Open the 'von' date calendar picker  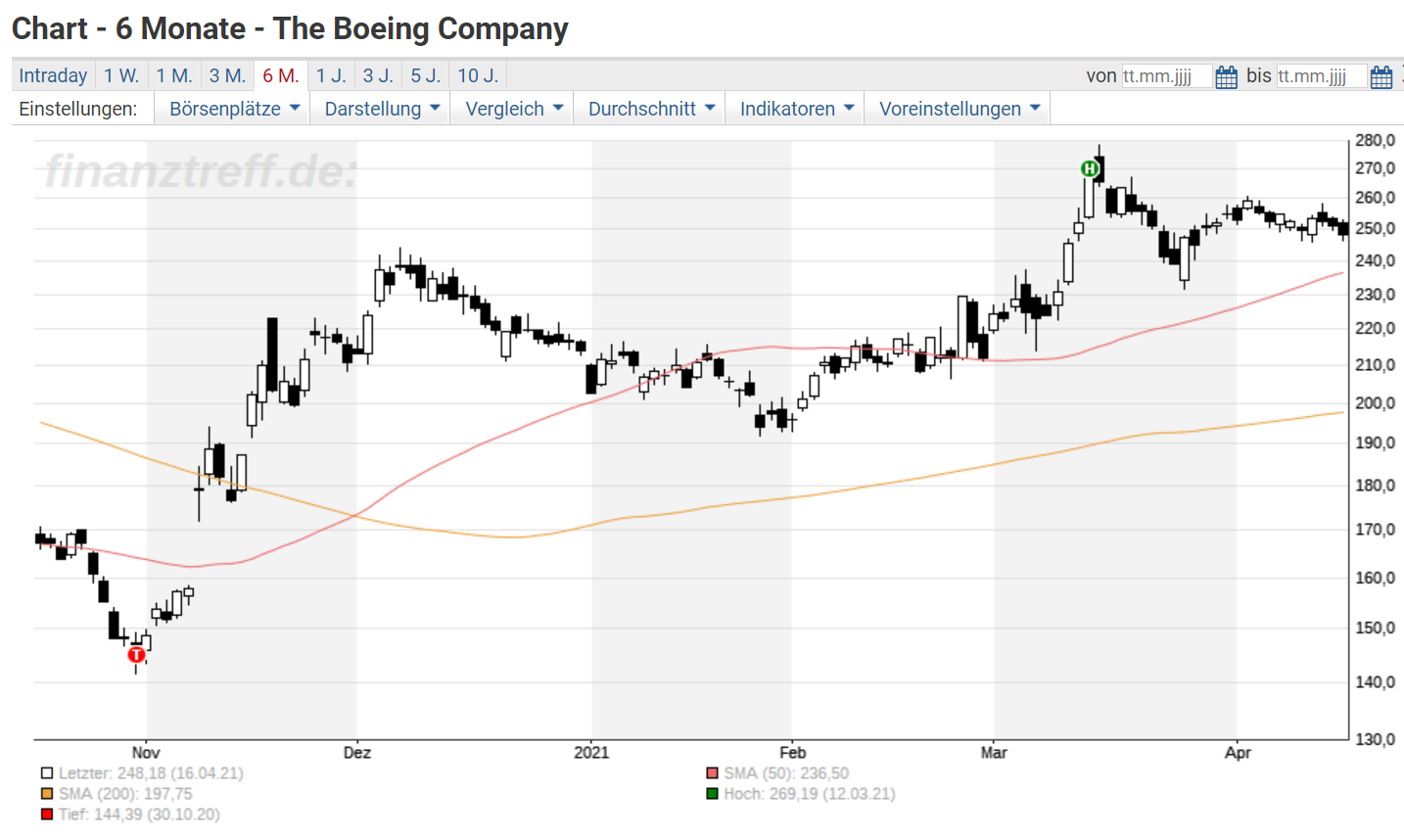(1226, 76)
